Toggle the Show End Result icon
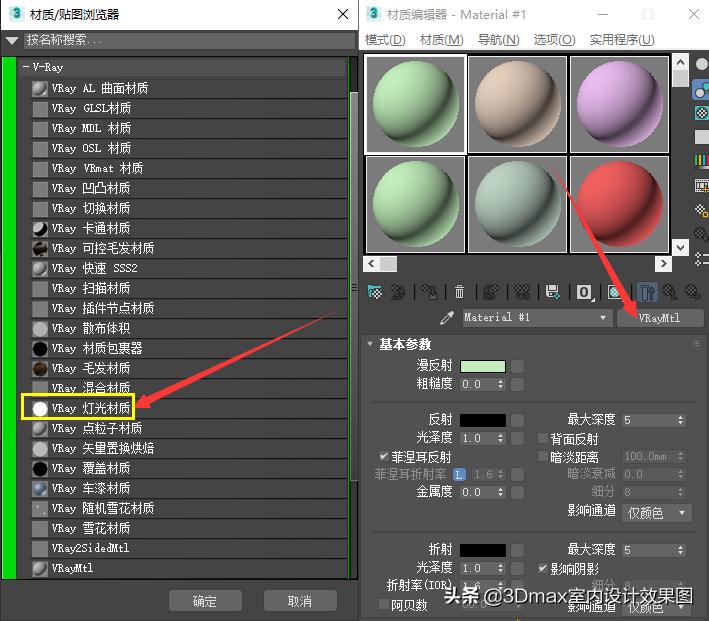 pyautogui.click(x=647, y=292)
